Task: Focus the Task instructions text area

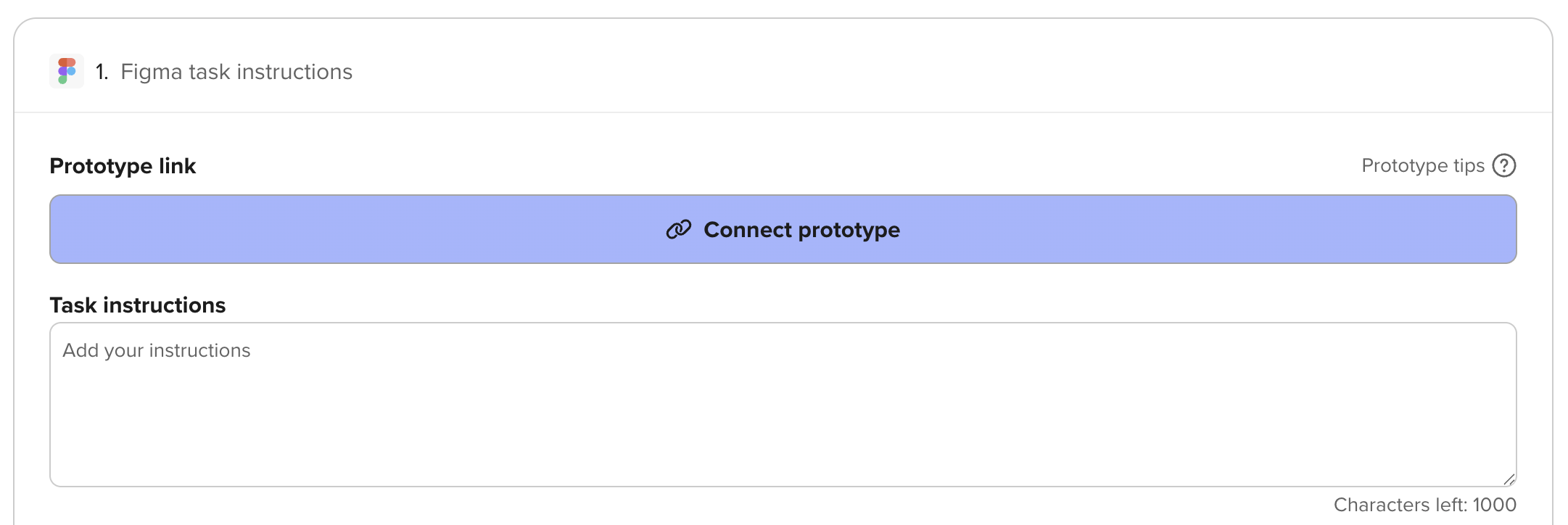Action: tap(783, 405)
